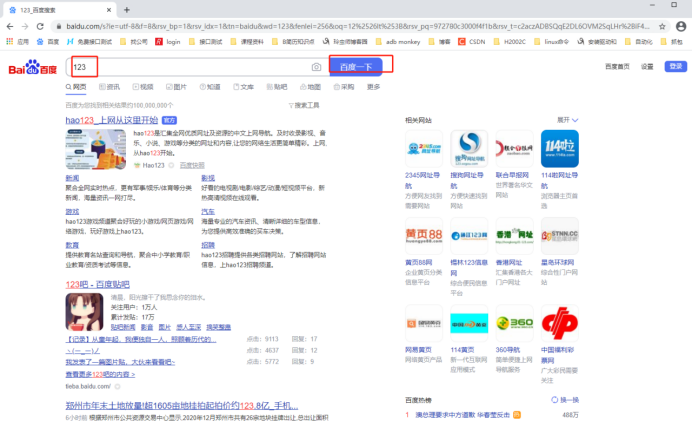The image size is (693, 421).
Task: Click the red 中国福利彩票 logo
Action: pos(560,323)
